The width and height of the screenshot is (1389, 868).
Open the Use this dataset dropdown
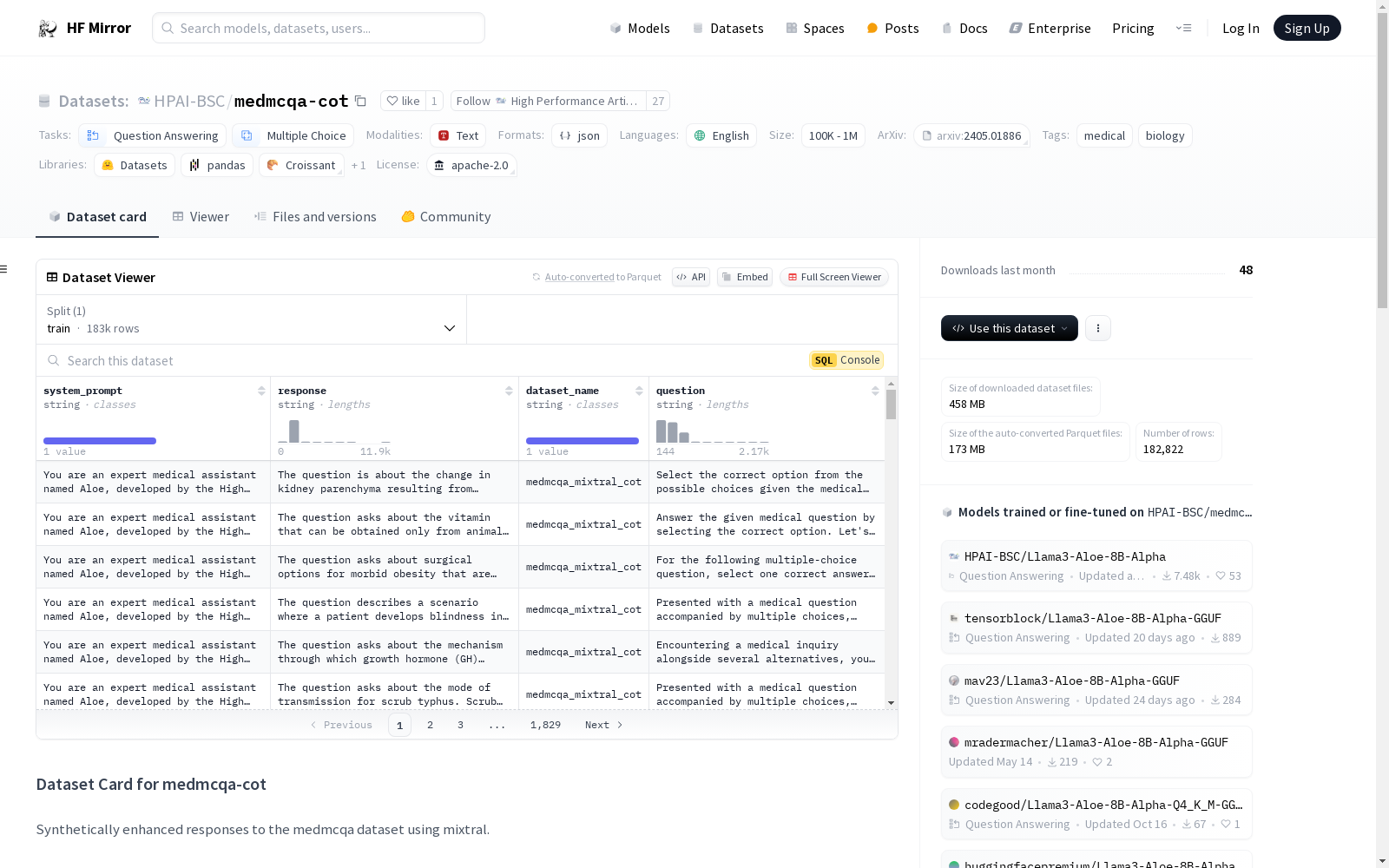[1010, 328]
